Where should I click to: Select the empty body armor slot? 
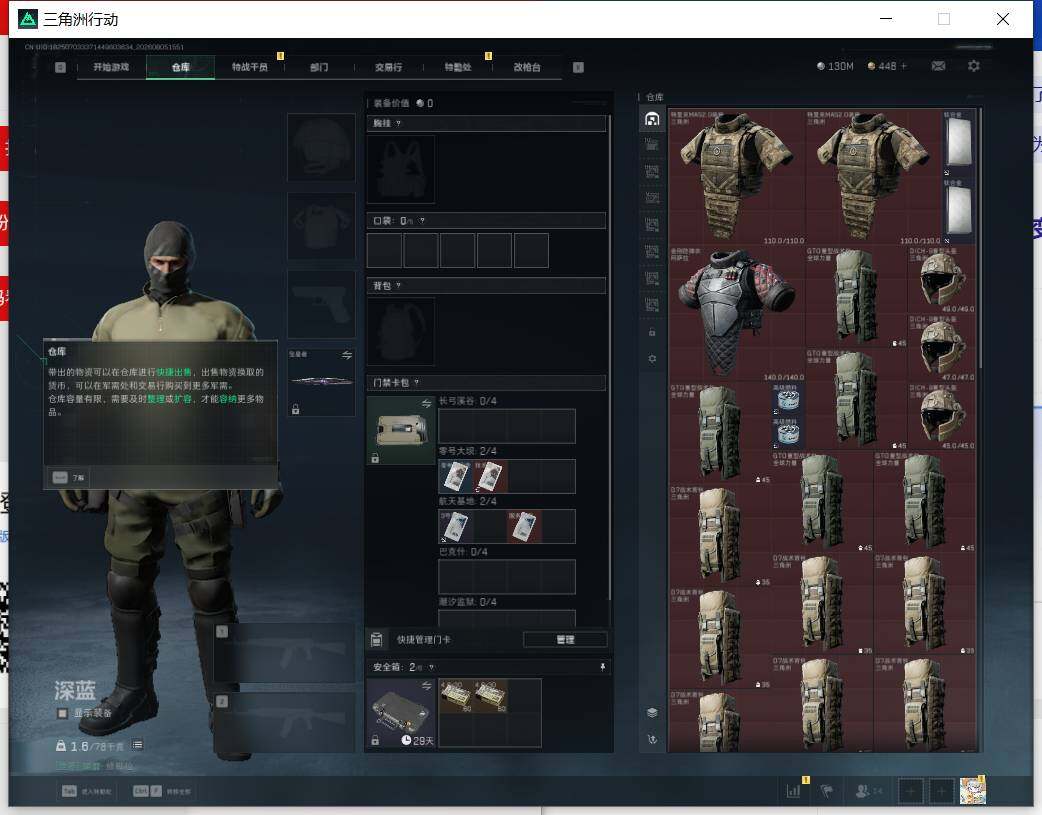tap(322, 226)
